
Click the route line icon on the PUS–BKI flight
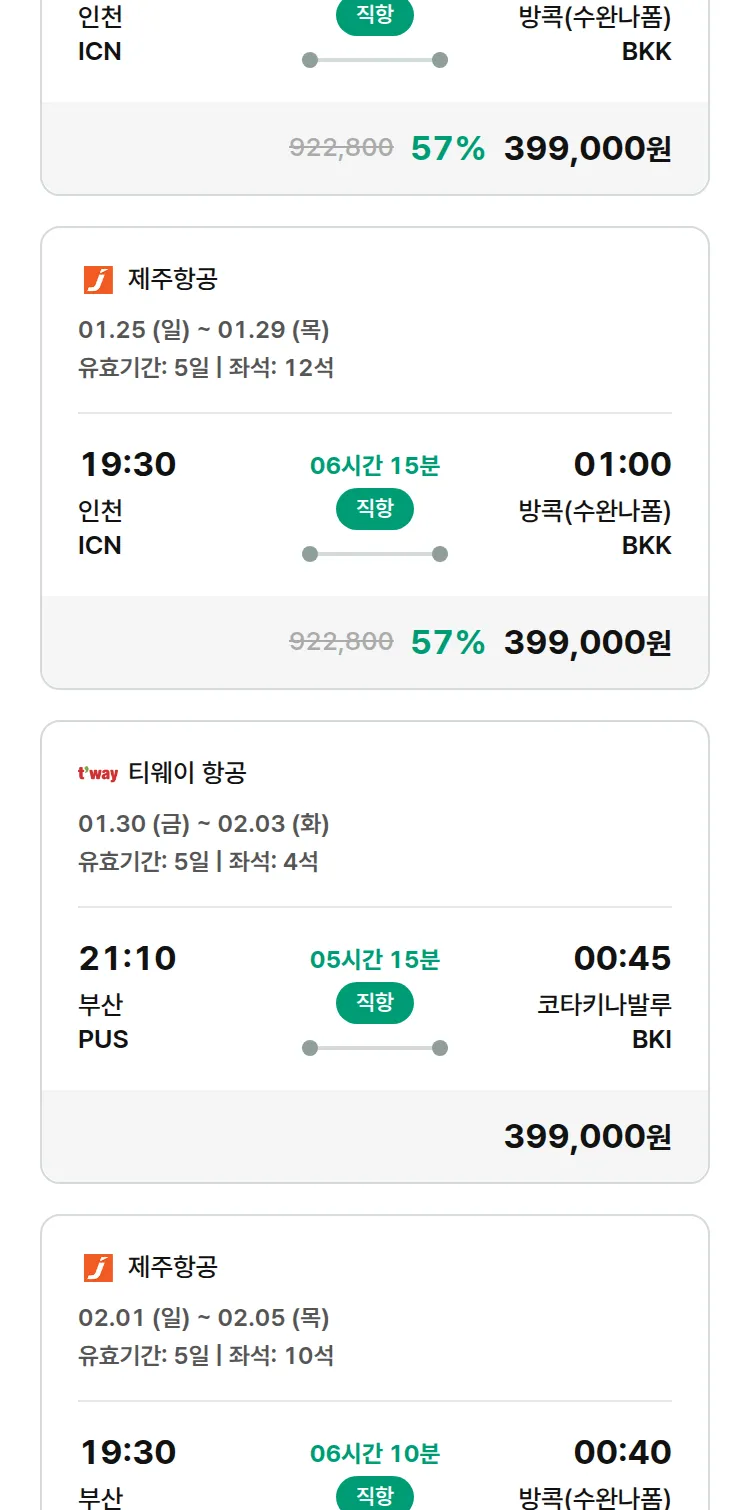[375, 1048]
